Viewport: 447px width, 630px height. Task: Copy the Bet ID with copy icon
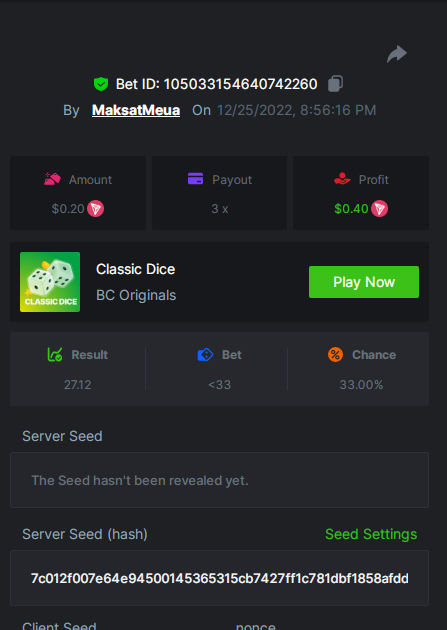coord(335,84)
